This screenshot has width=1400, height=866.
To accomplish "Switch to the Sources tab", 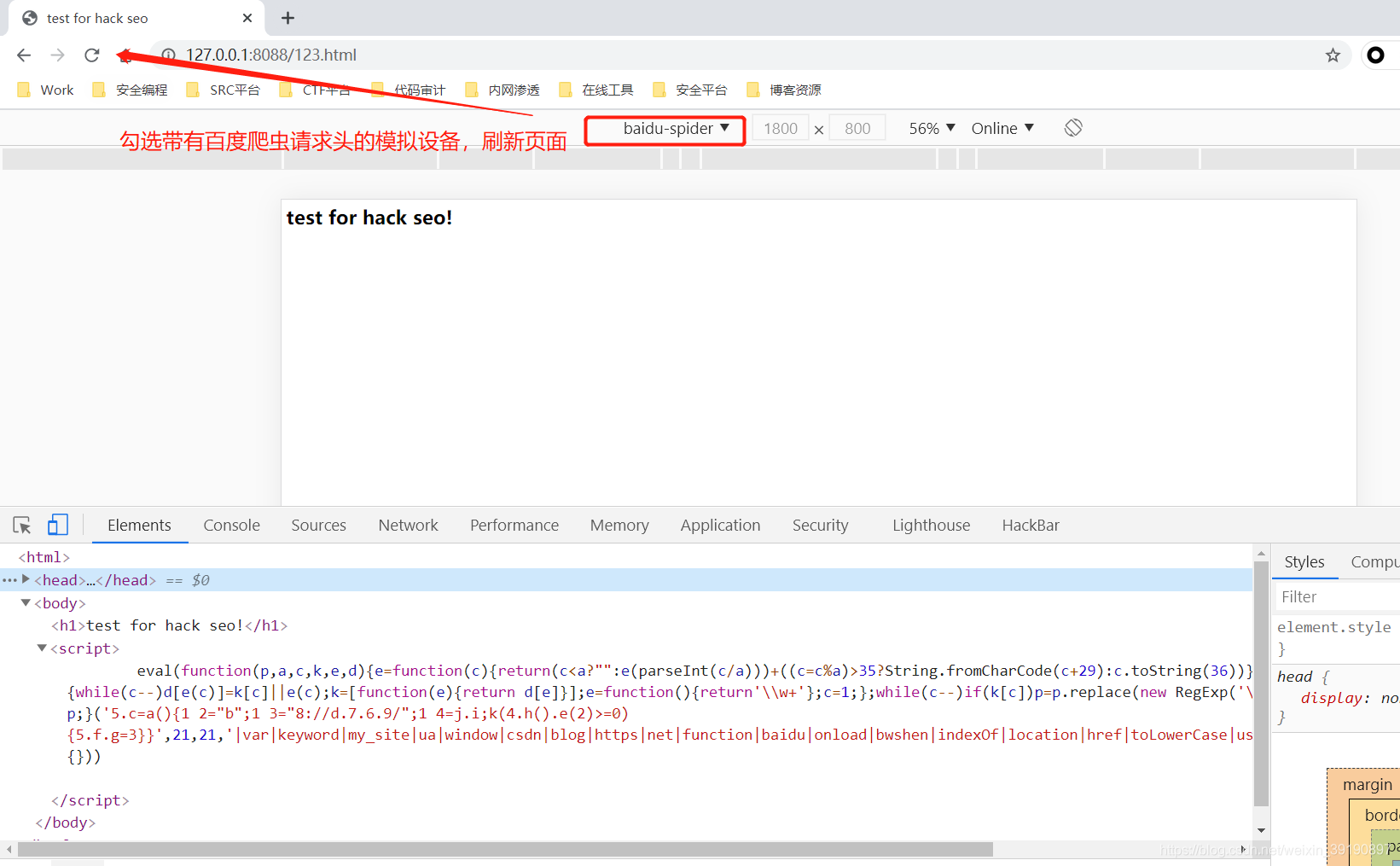I will coord(318,526).
